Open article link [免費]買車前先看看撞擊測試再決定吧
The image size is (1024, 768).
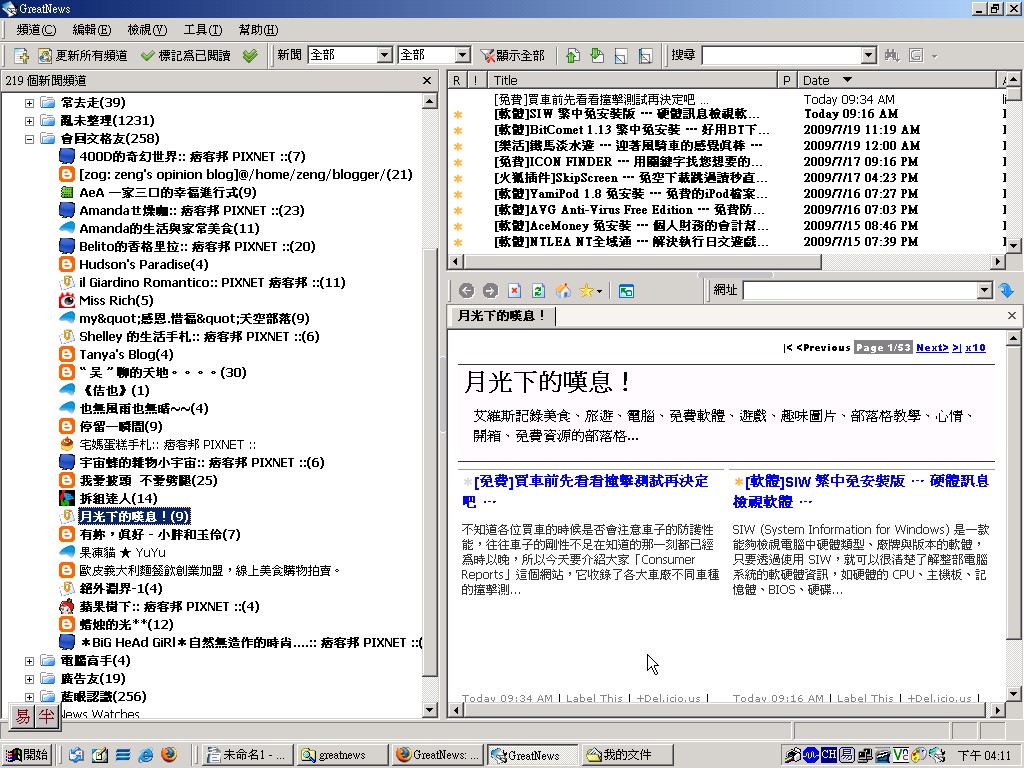coord(585,491)
